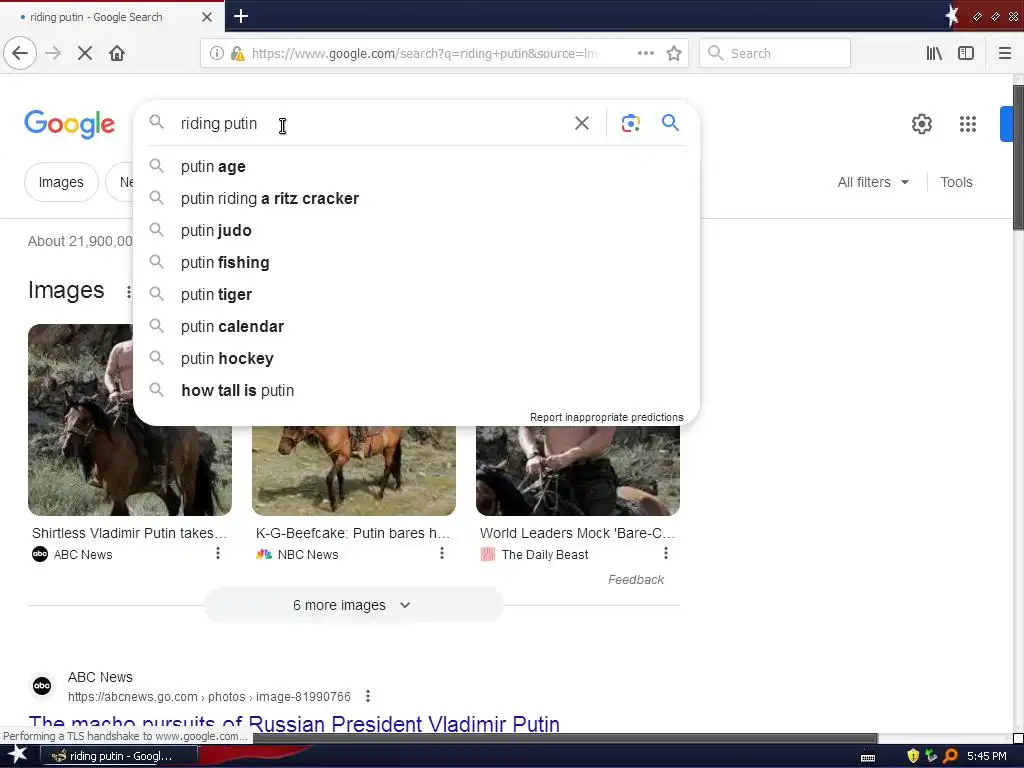Open The macho pursuits of Russian President link

coord(294,724)
